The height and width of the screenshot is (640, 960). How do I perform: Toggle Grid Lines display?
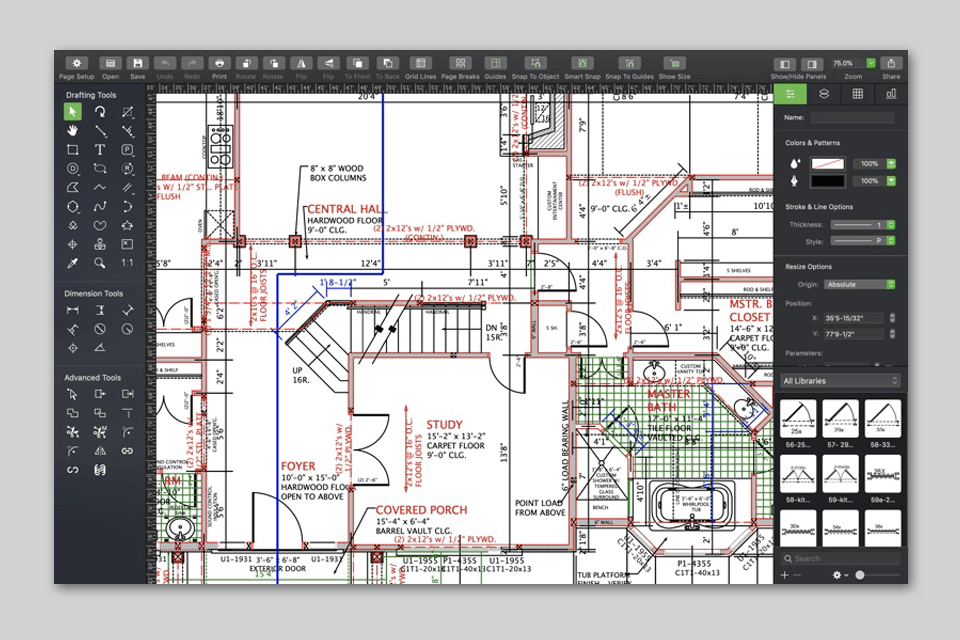click(x=421, y=63)
